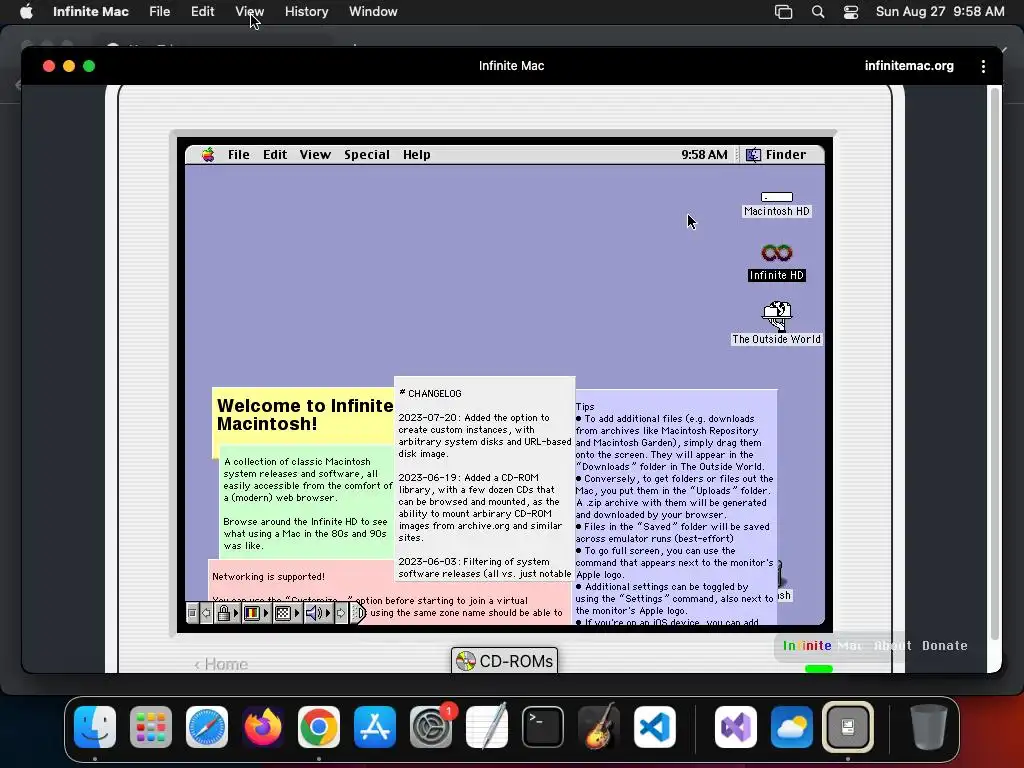Open Visual Studio Code from the Dock
The height and width of the screenshot is (768, 1024).
[x=655, y=727]
